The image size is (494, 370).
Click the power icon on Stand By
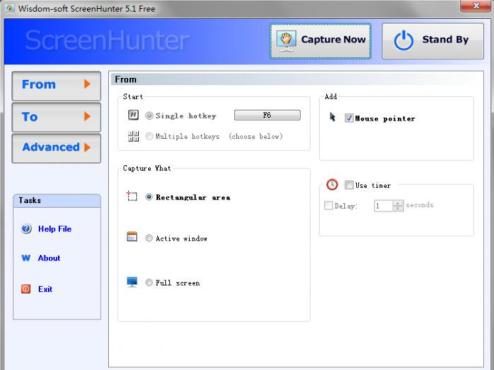tap(403, 41)
